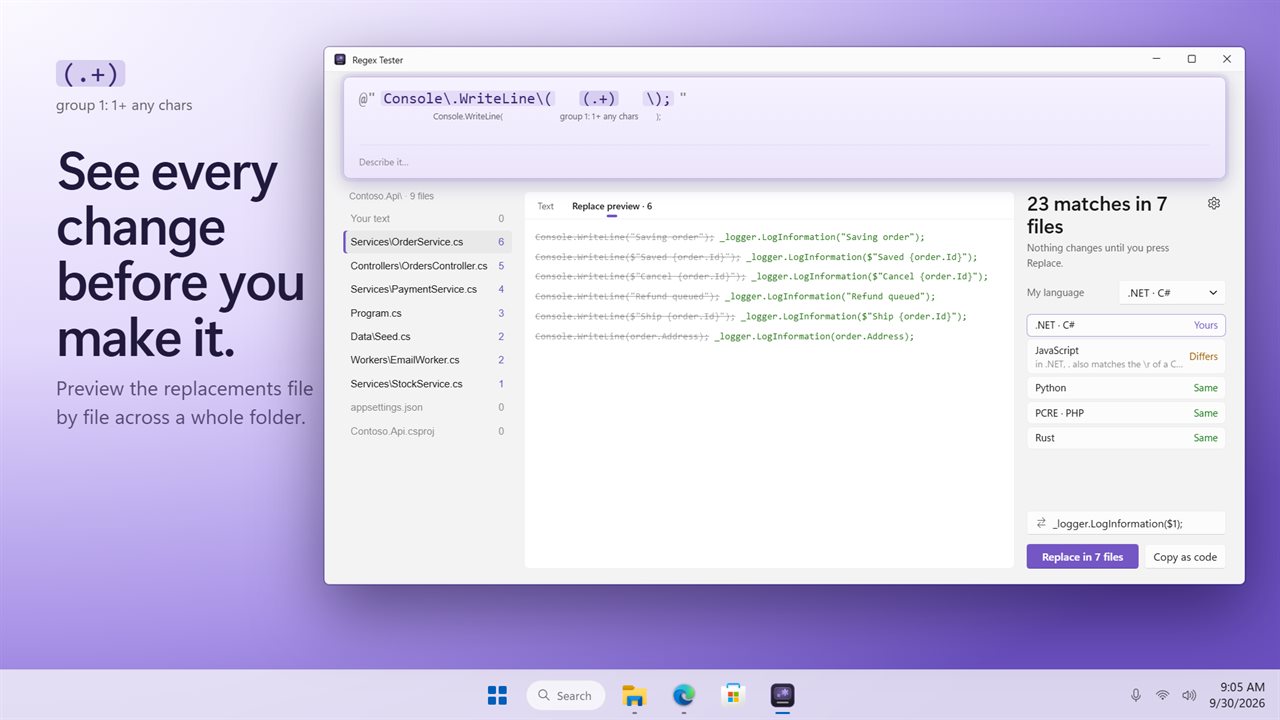Image resolution: width=1280 pixels, height=720 pixels.
Task: Click the \); token in the regex pattern
Action: 659,99
